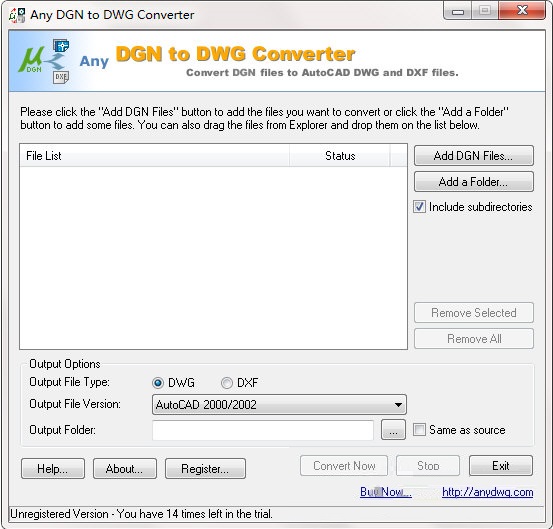Screen dimensions: 553x529
Task: Toggle the Include subdirectories checkbox
Action: coord(419,207)
